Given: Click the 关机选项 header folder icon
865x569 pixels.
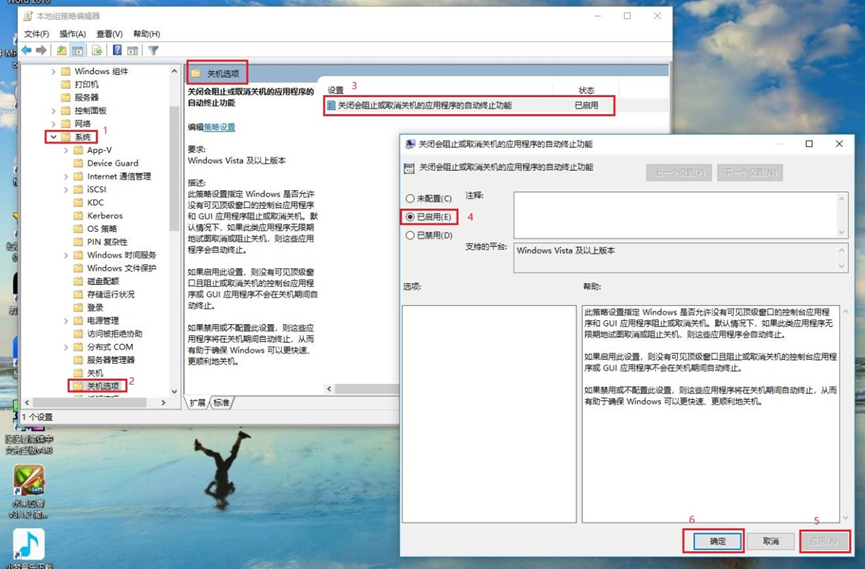Looking at the screenshot, I should click(x=196, y=73).
